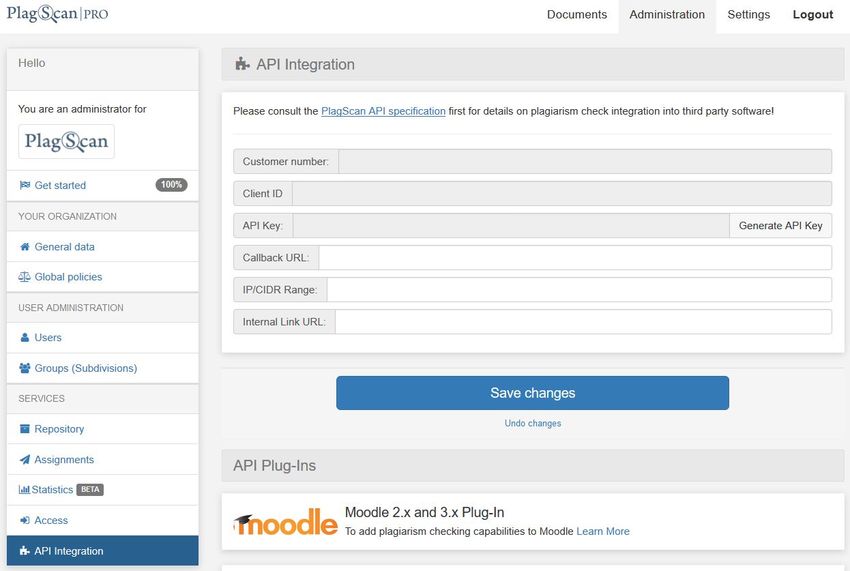
Task: Click the Get started flag icon
Action: (x=24, y=185)
